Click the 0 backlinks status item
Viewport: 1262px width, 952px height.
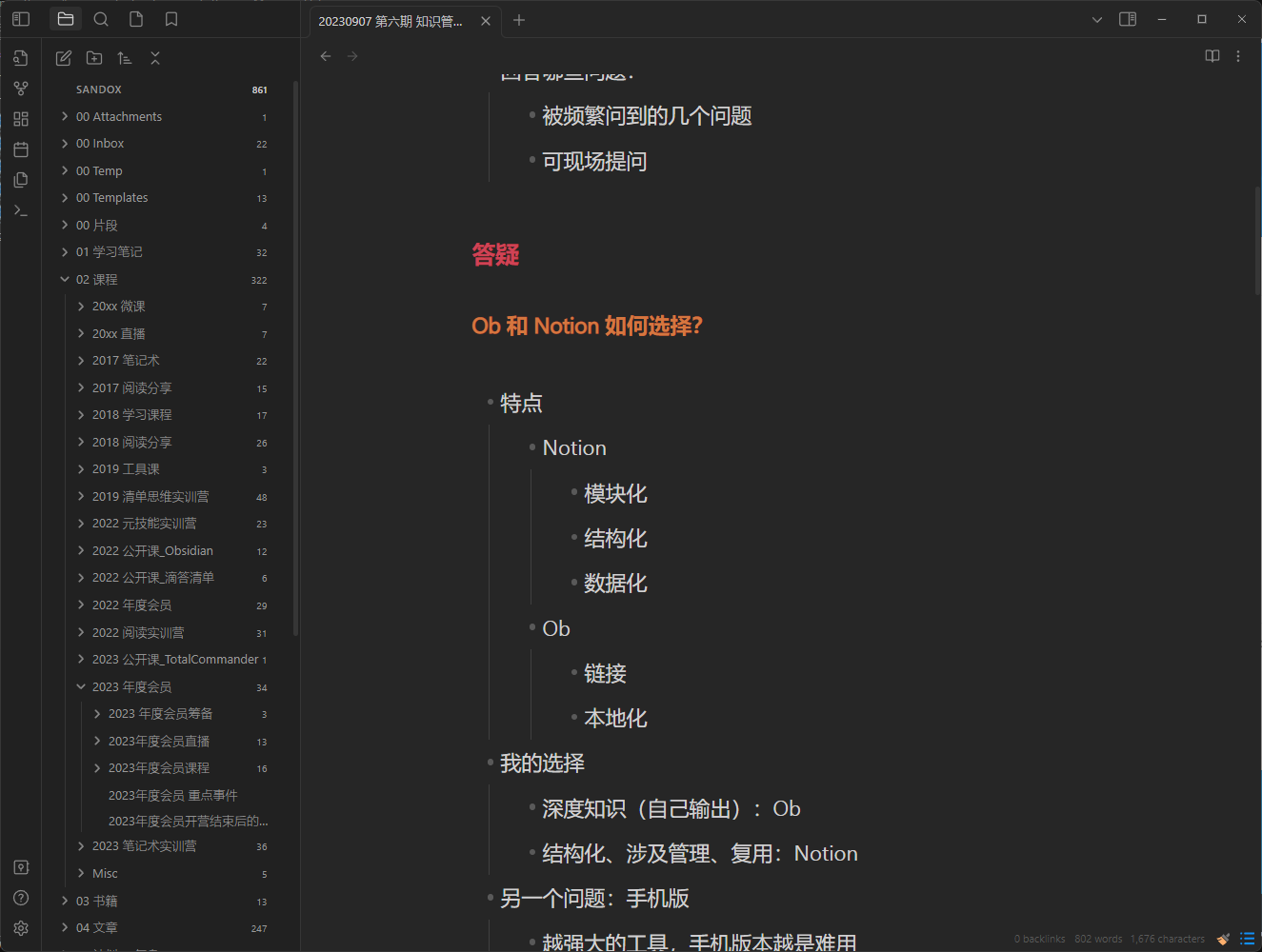(x=1039, y=939)
